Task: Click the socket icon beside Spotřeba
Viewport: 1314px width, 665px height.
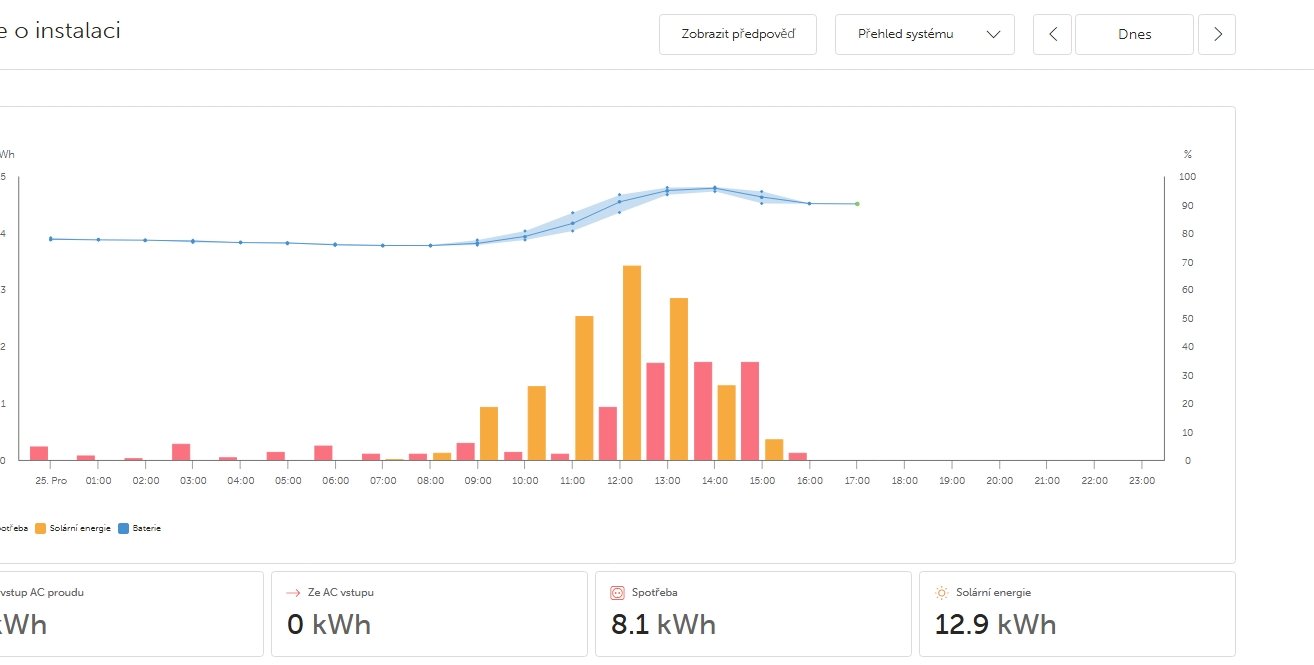Action: point(617,592)
